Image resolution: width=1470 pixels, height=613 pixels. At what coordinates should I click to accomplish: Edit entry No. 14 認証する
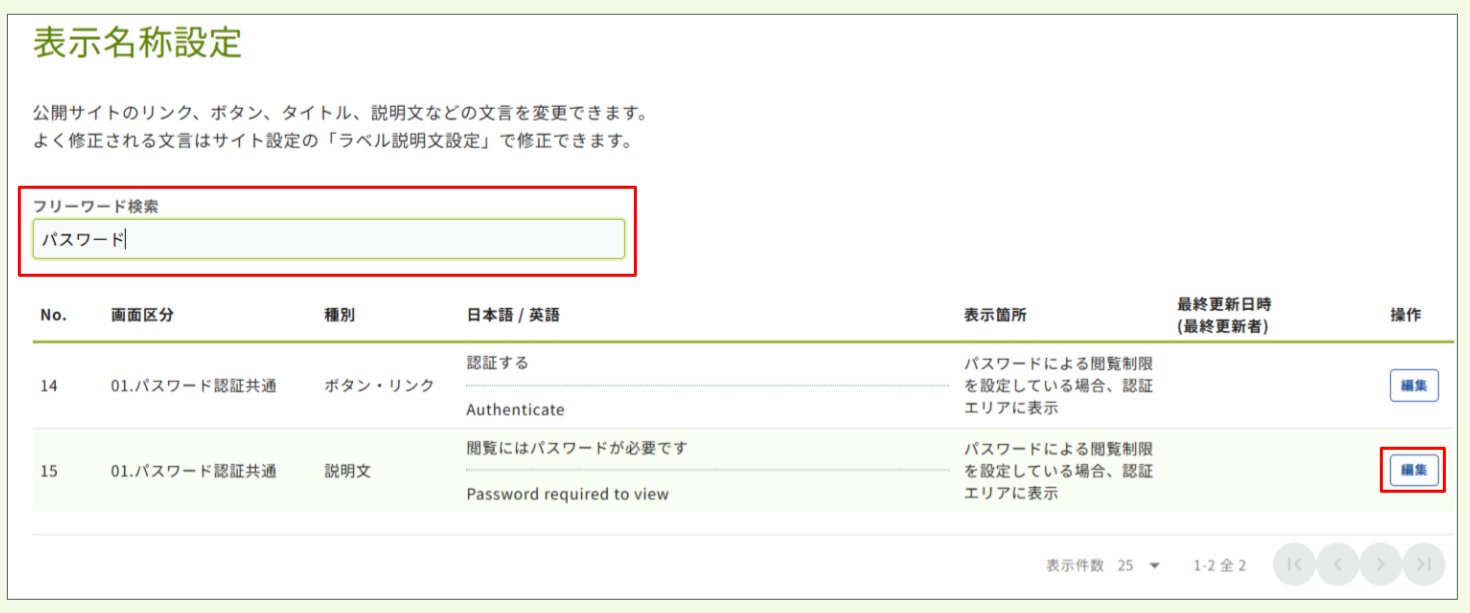pos(1413,384)
